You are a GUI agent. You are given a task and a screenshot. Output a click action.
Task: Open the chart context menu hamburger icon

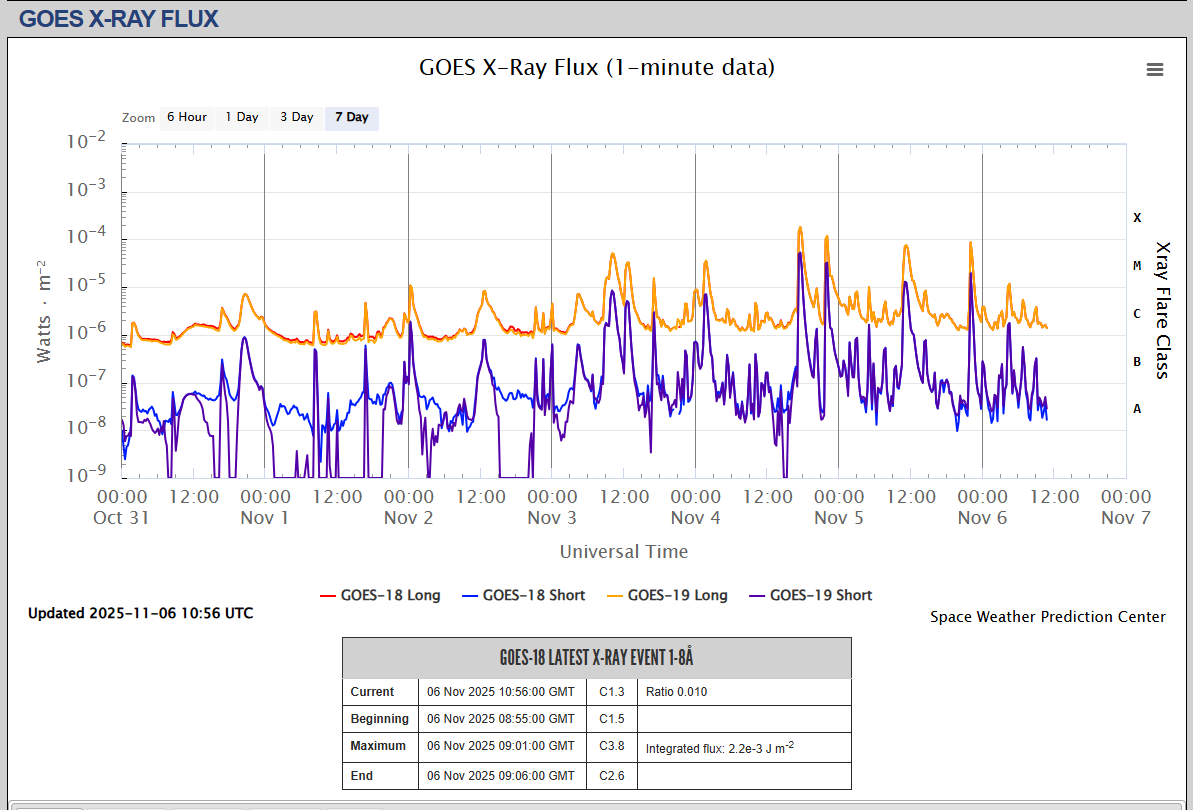pyautogui.click(x=1155, y=69)
